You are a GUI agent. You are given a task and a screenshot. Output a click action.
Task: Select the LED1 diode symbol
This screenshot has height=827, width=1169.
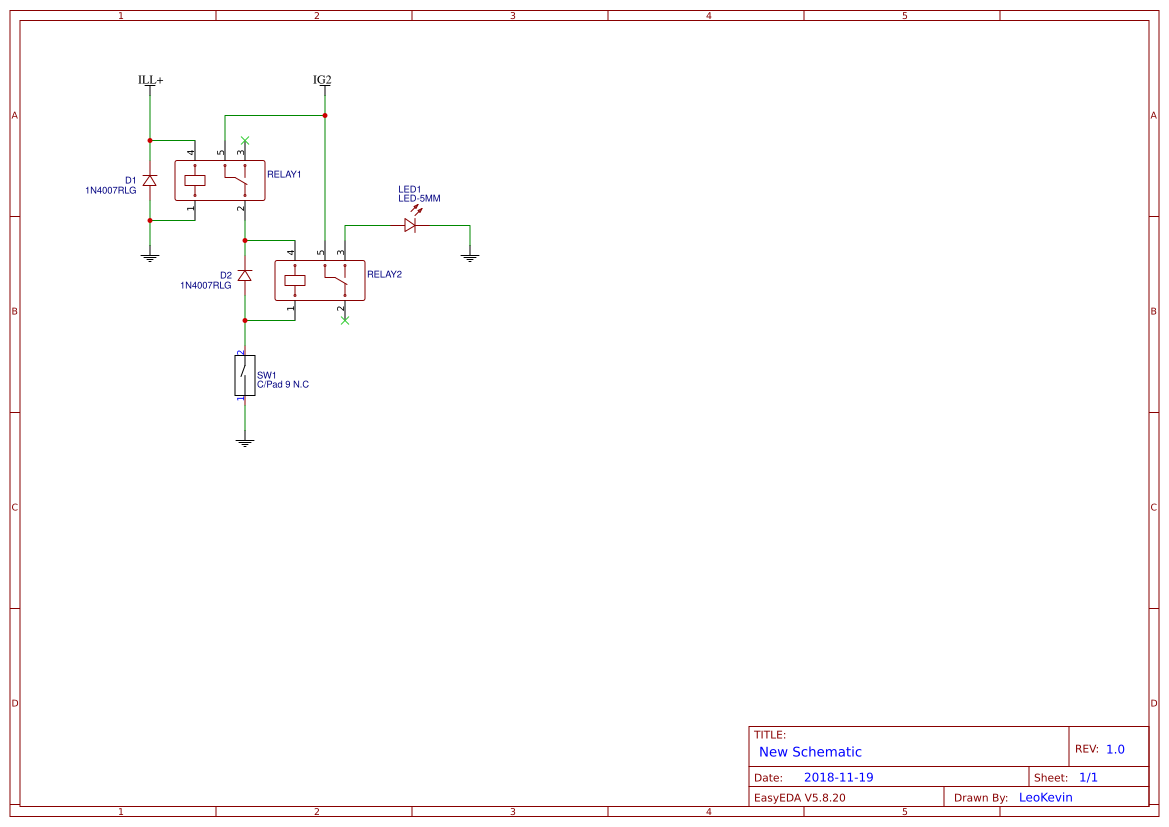[411, 224]
